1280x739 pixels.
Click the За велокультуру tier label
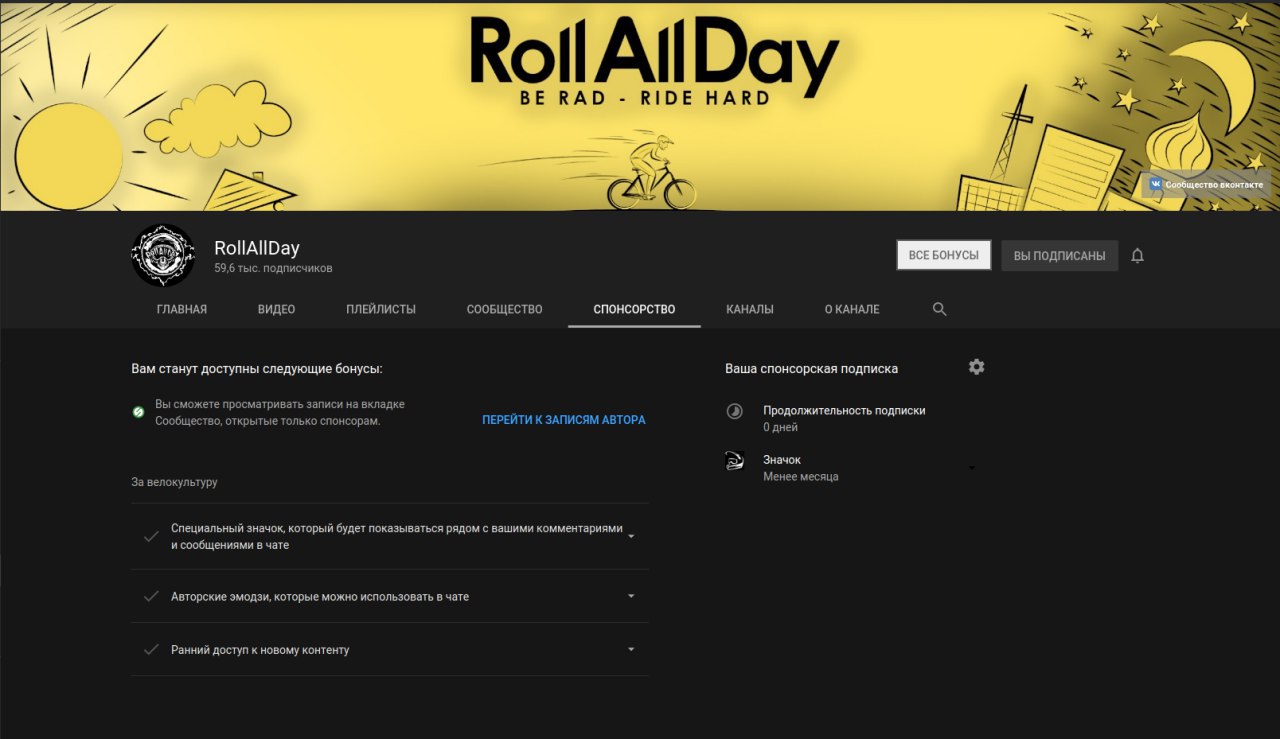click(x=174, y=482)
